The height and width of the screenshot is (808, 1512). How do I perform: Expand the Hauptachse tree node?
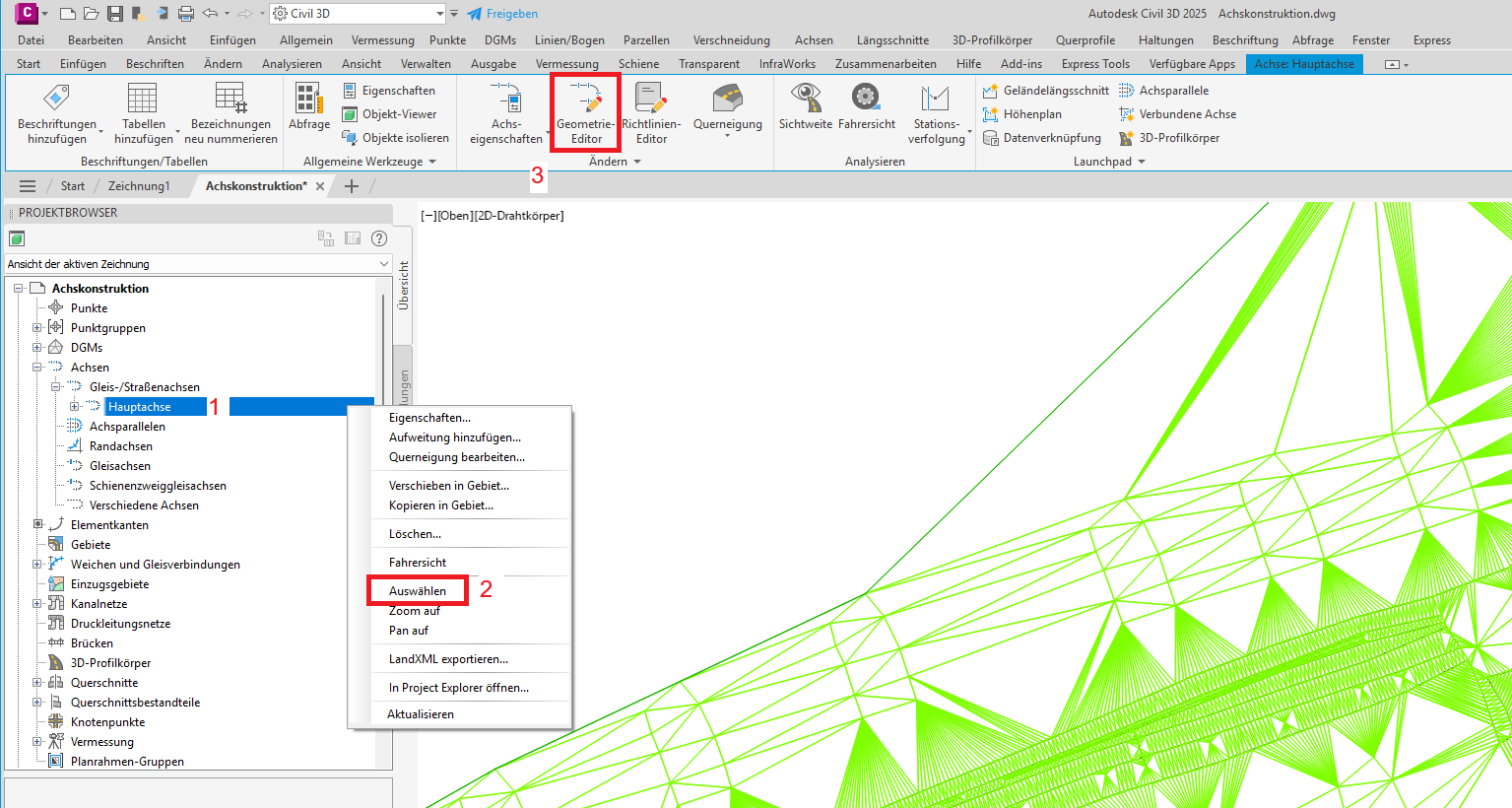click(75, 407)
